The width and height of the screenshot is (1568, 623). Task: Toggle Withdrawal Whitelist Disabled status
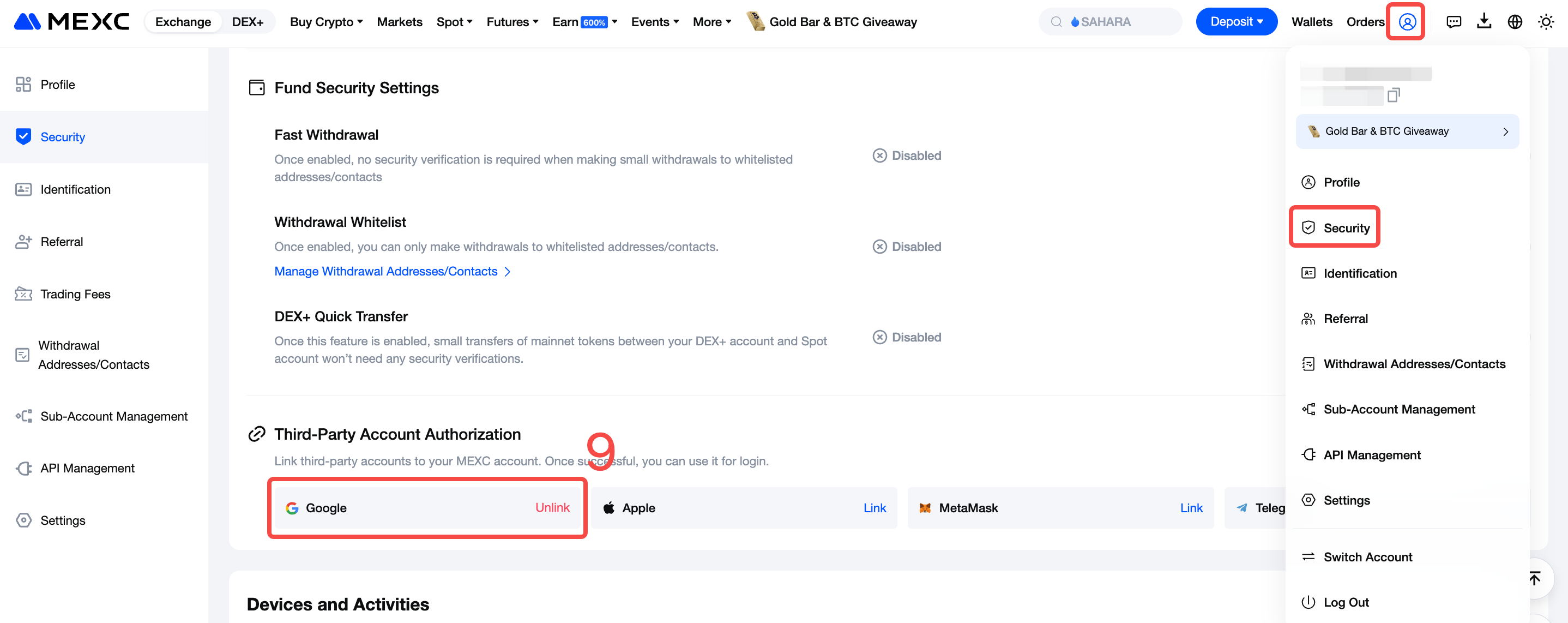[907, 247]
